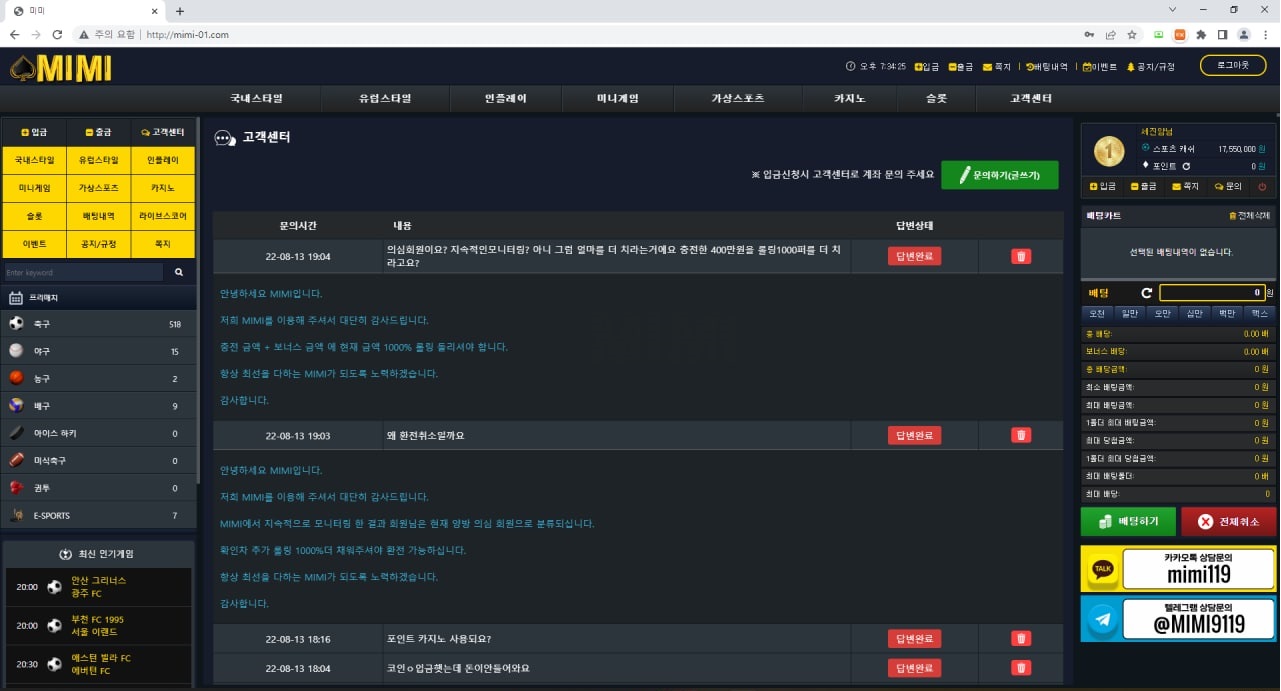Select the 권투 boxing glove icon
This screenshot has width=1281, height=691.
[x=16, y=488]
